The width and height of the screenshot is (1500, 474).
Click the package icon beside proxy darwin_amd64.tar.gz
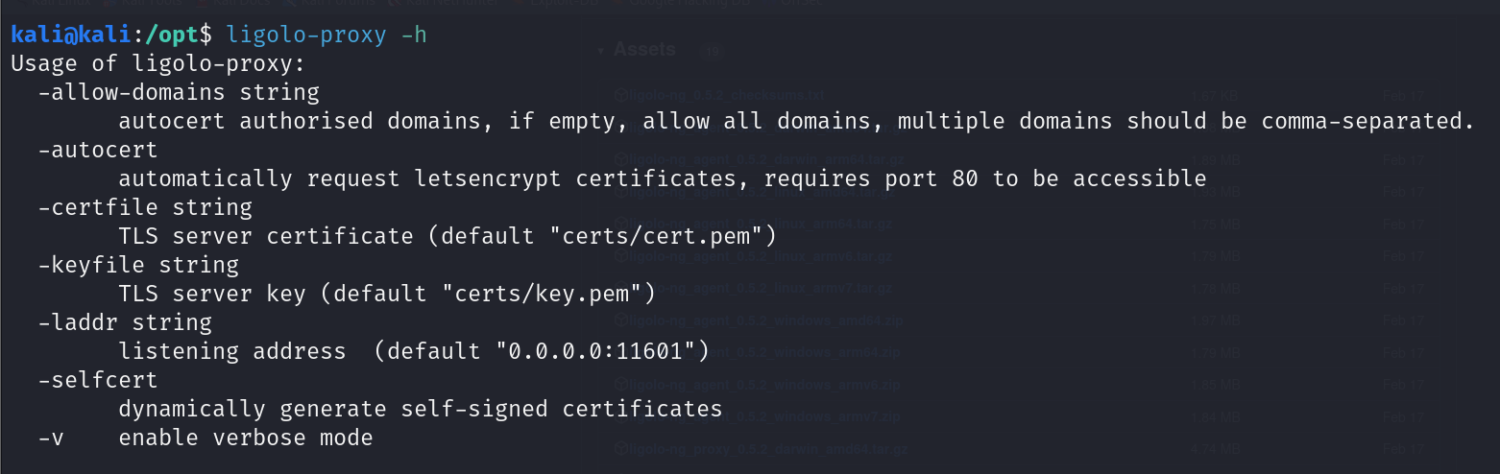(x=620, y=448)
